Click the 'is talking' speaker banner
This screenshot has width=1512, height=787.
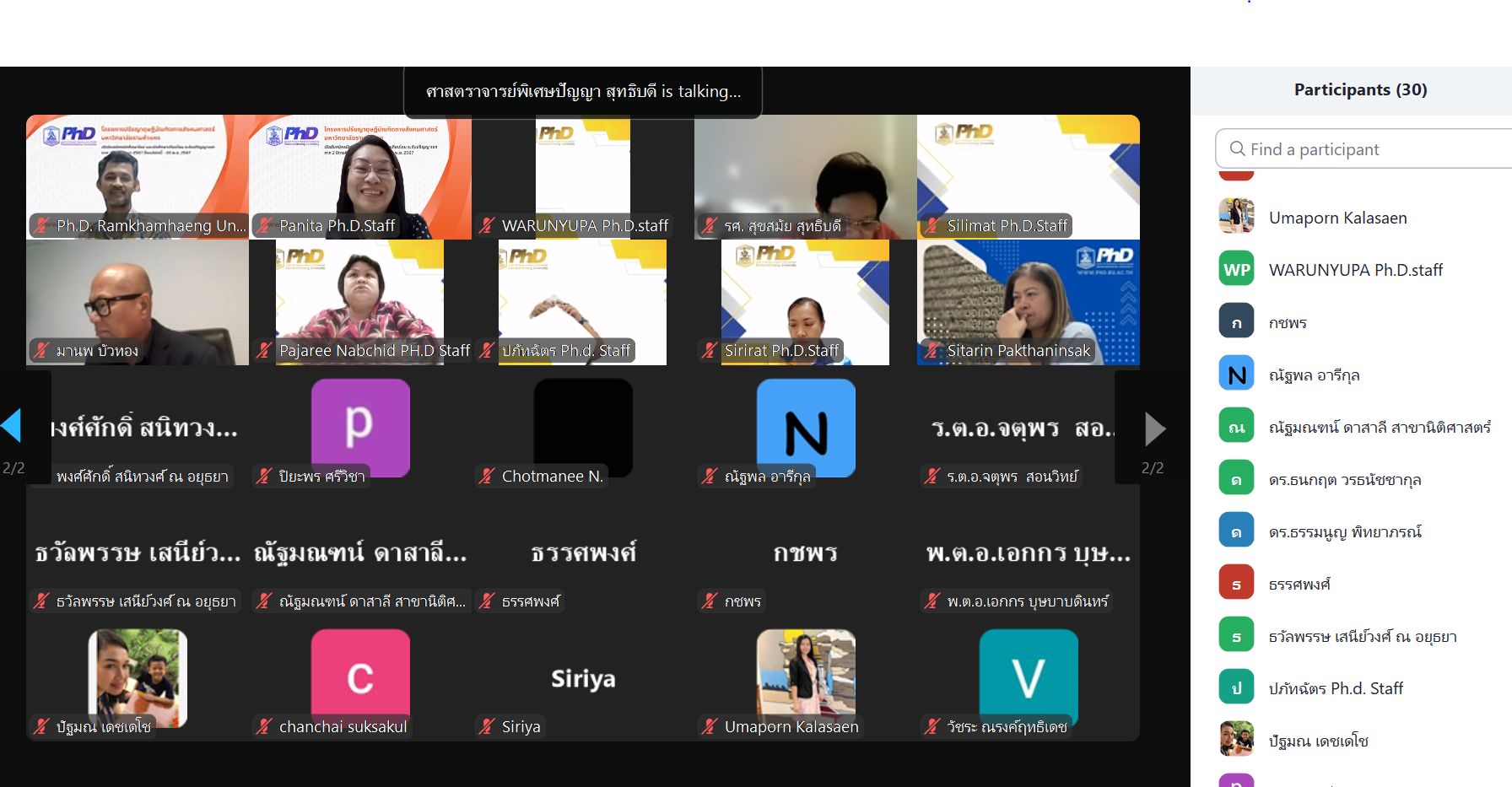(x=583, y=91)
